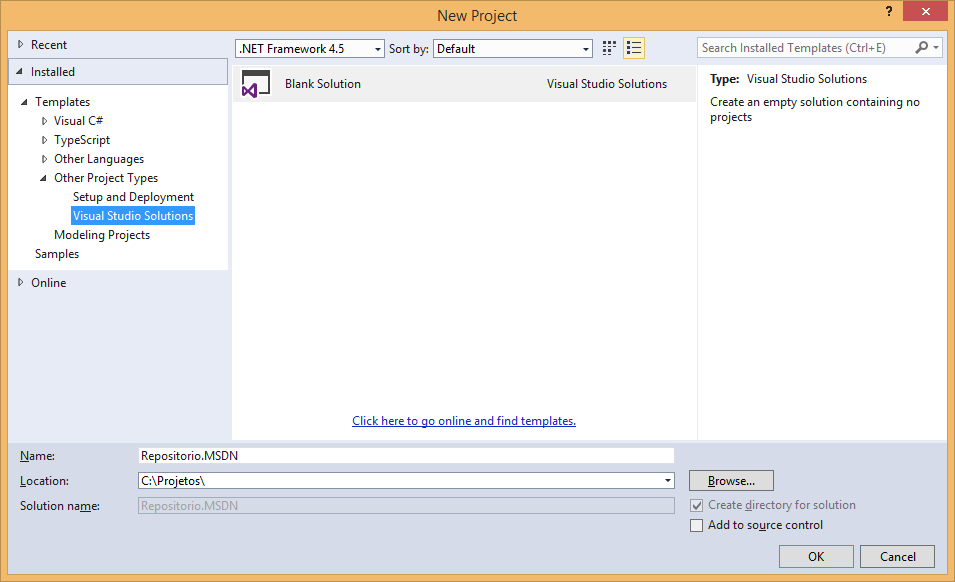This screenshot has height=582, width=955.
Task: Confirm with the OK button
Action: (816, 556)
